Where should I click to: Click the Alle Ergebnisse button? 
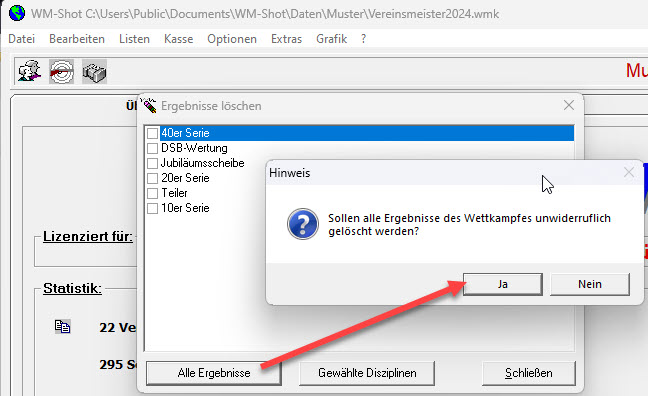(214, 373)
